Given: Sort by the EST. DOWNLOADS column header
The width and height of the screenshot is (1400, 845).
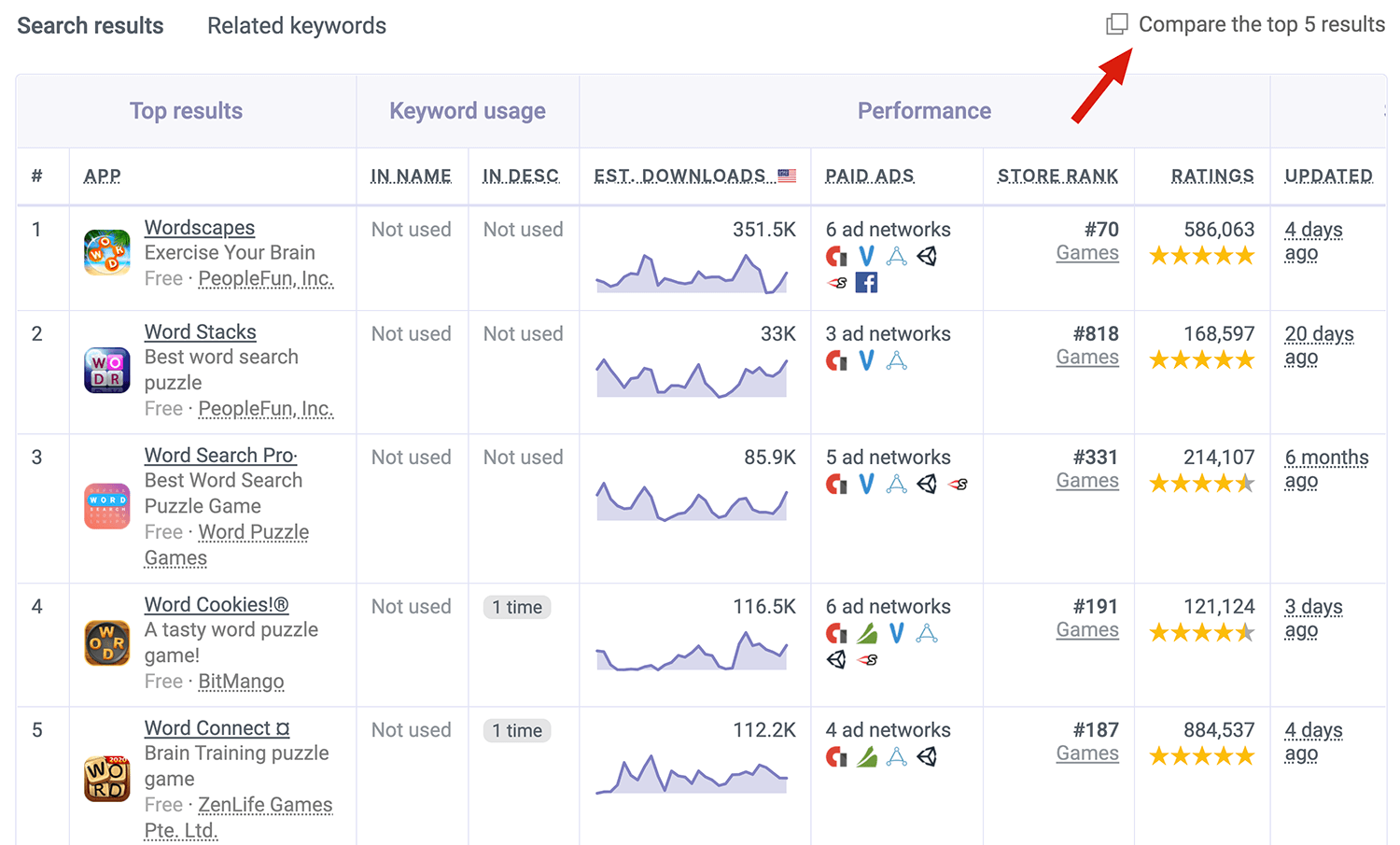Looking at the screenshot, I should (x=679, y=176).
